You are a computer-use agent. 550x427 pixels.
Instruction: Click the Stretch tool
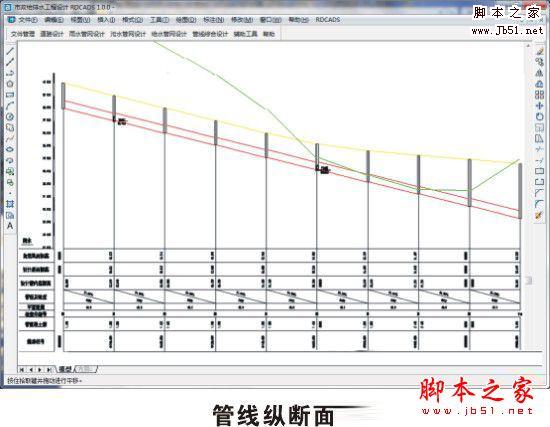click(x=539, y=138)
